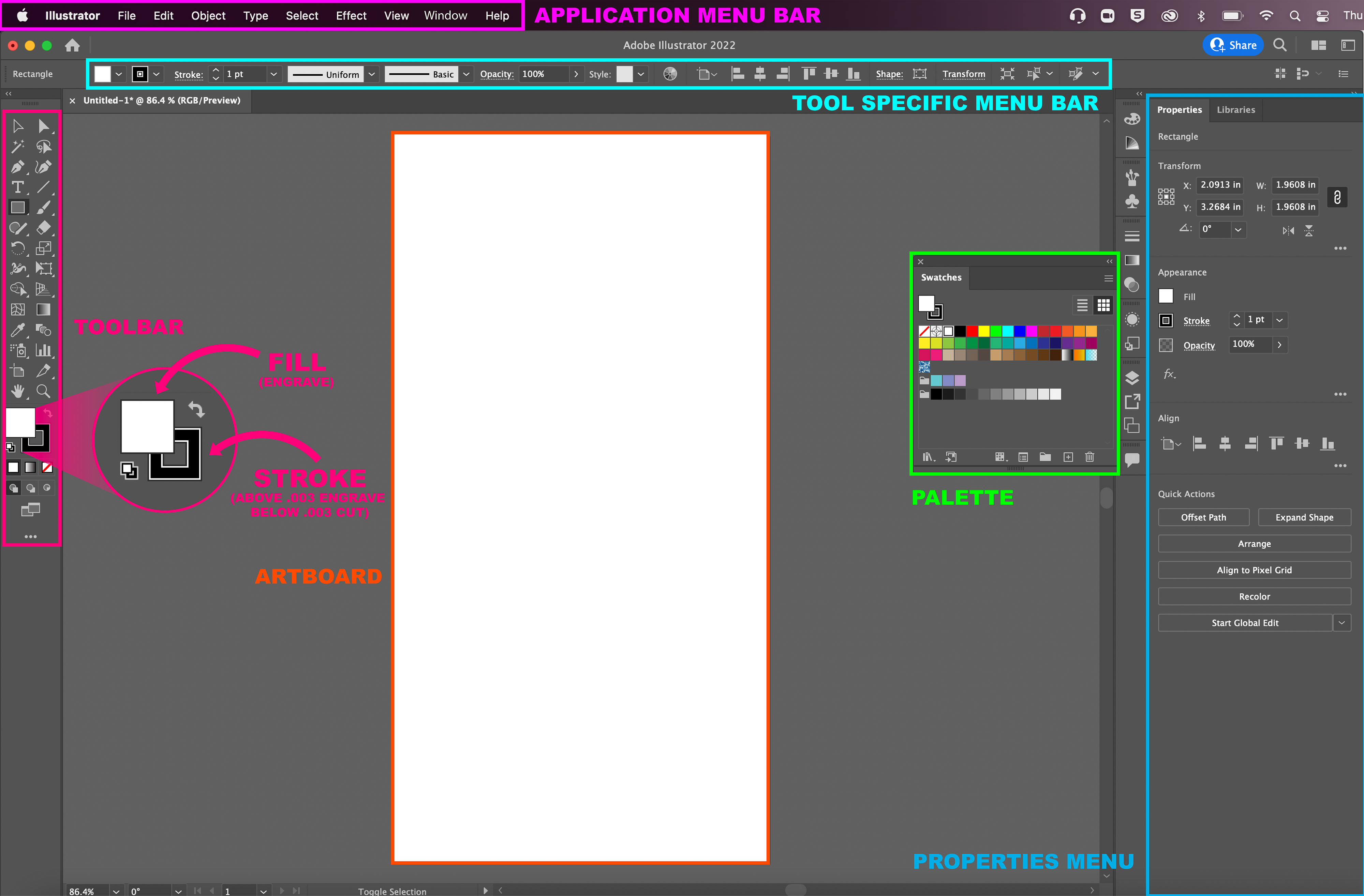
Task: Click the X position input field
Action: coord(1219,185)
